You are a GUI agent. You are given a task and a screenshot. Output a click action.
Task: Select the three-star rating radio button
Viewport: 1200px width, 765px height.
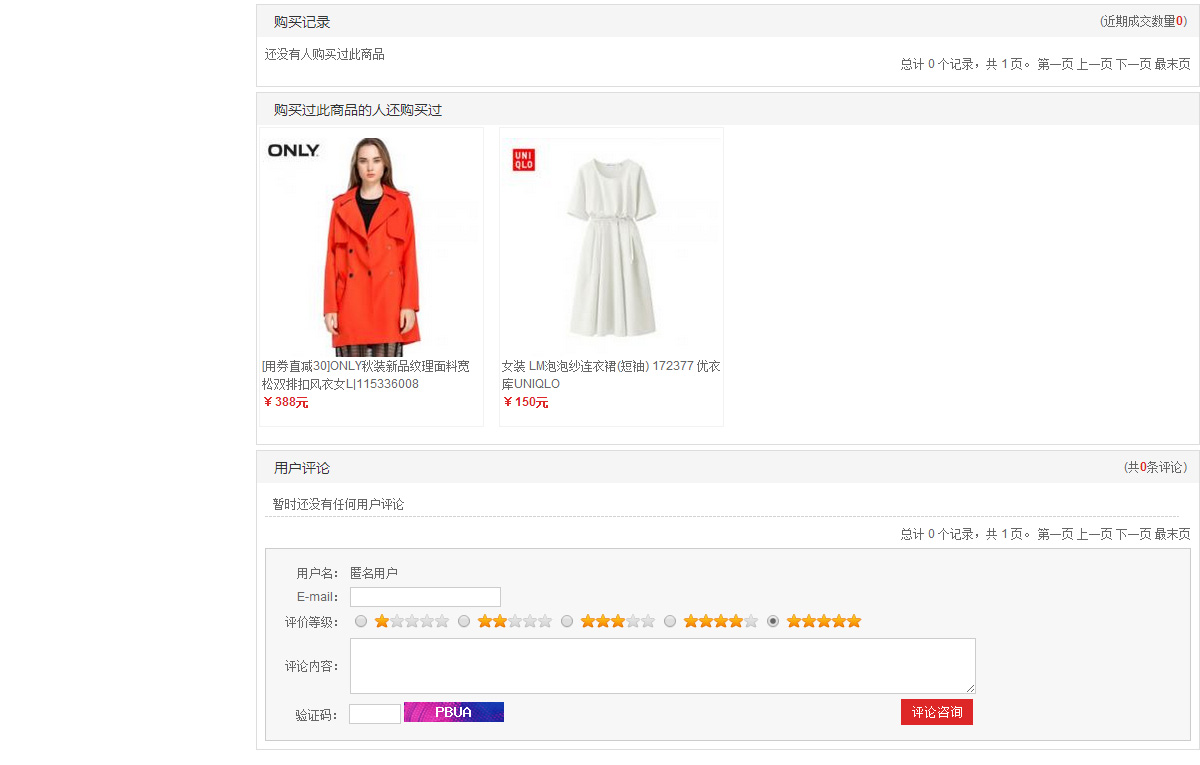567,621
